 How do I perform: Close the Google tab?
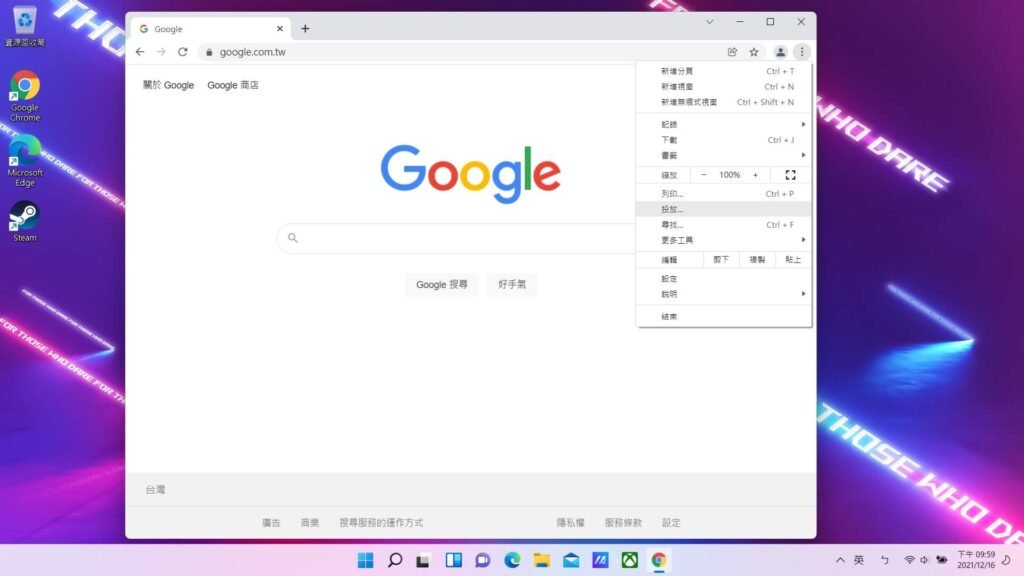[280, 29]
